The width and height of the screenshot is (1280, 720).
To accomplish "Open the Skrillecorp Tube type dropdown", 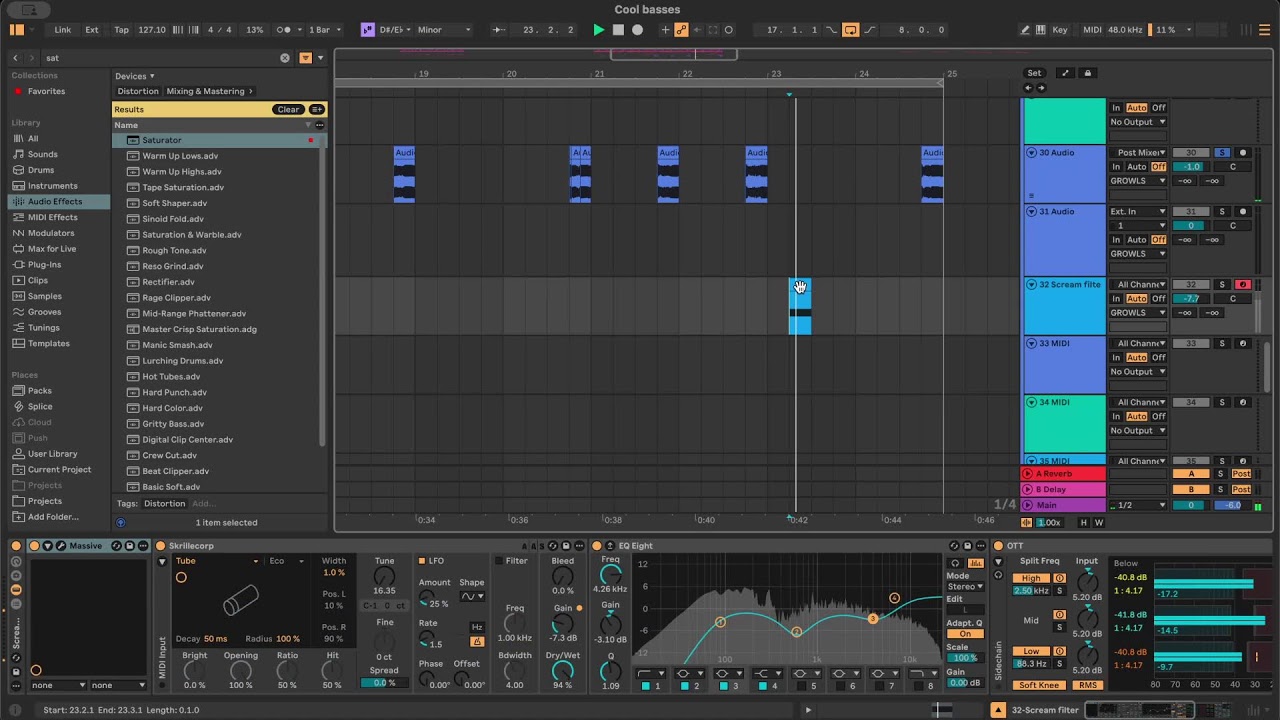I will [x=218, y=561].
